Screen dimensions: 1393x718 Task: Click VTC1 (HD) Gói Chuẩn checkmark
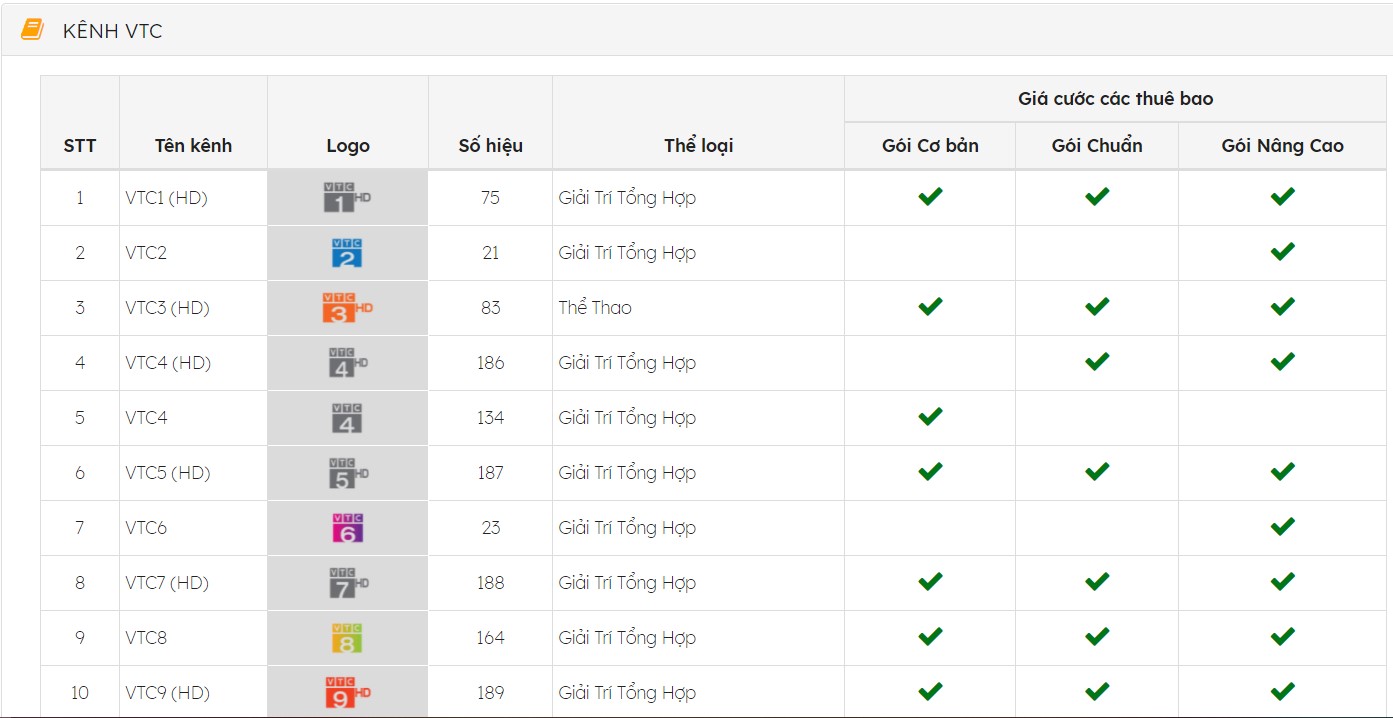(x=1097, y=197)
